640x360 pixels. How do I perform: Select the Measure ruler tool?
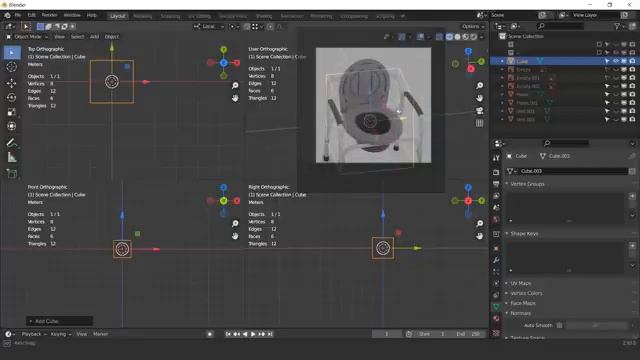point(12,157)
